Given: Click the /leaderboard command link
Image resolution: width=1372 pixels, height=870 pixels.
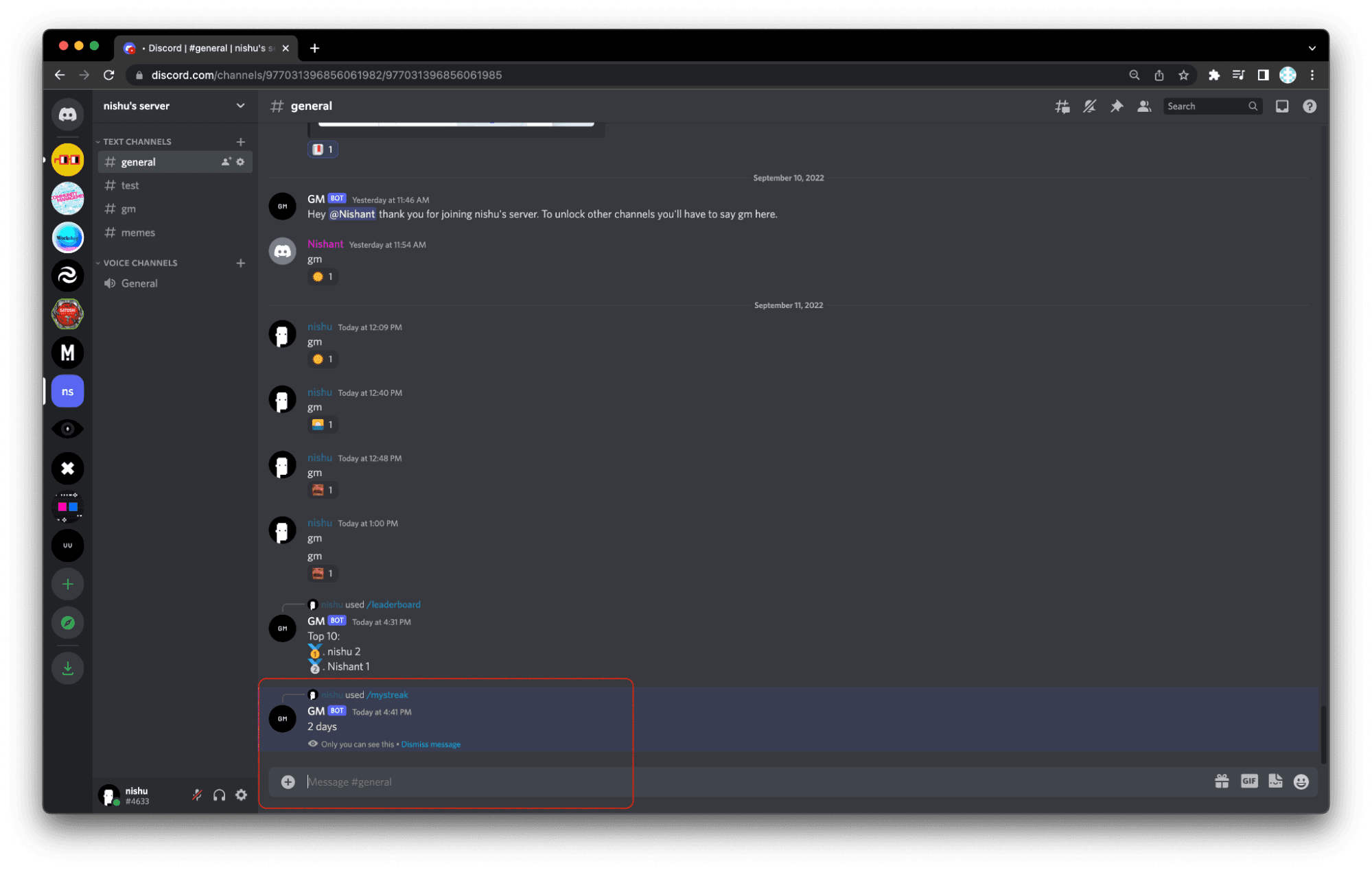Looking at the screenshot, I should coord(393,604).
